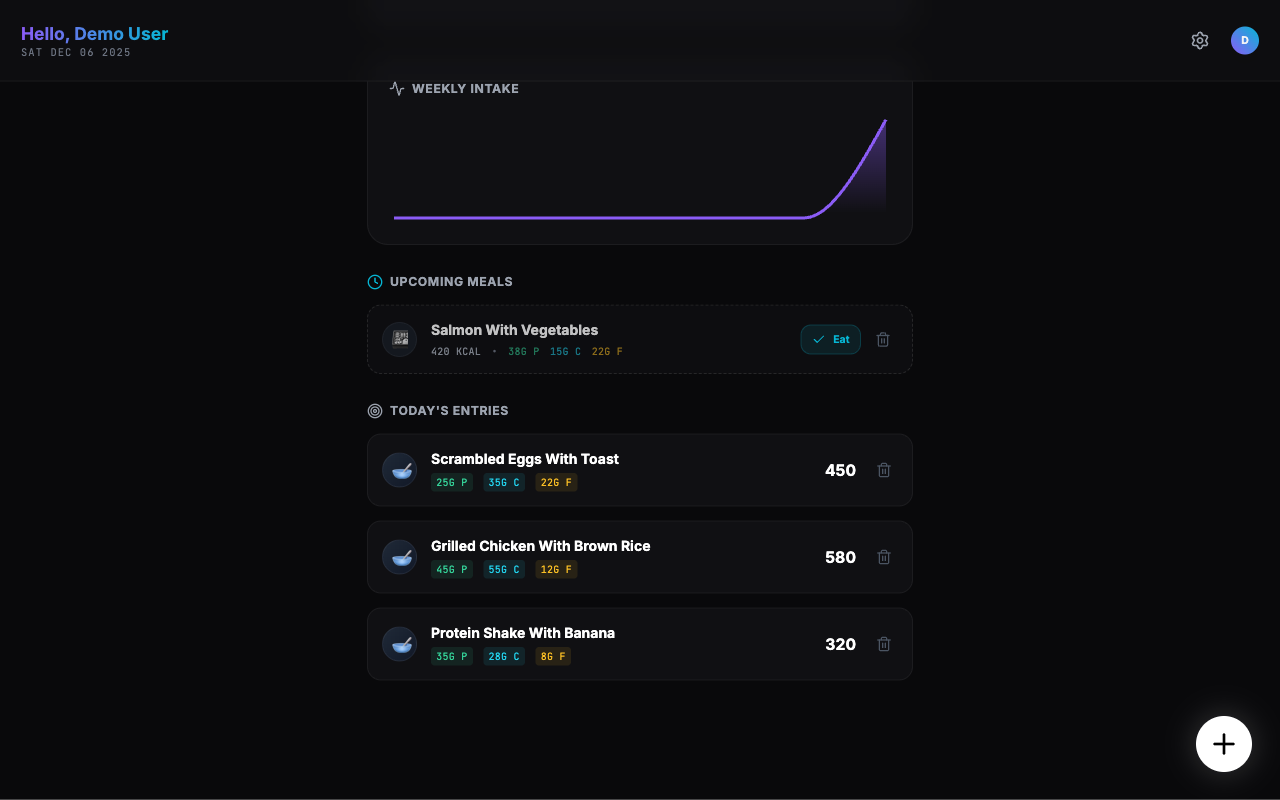Click the Hello, Demo User greeting
This screenshot has width=1280, height=800.
tap(94, 33)
